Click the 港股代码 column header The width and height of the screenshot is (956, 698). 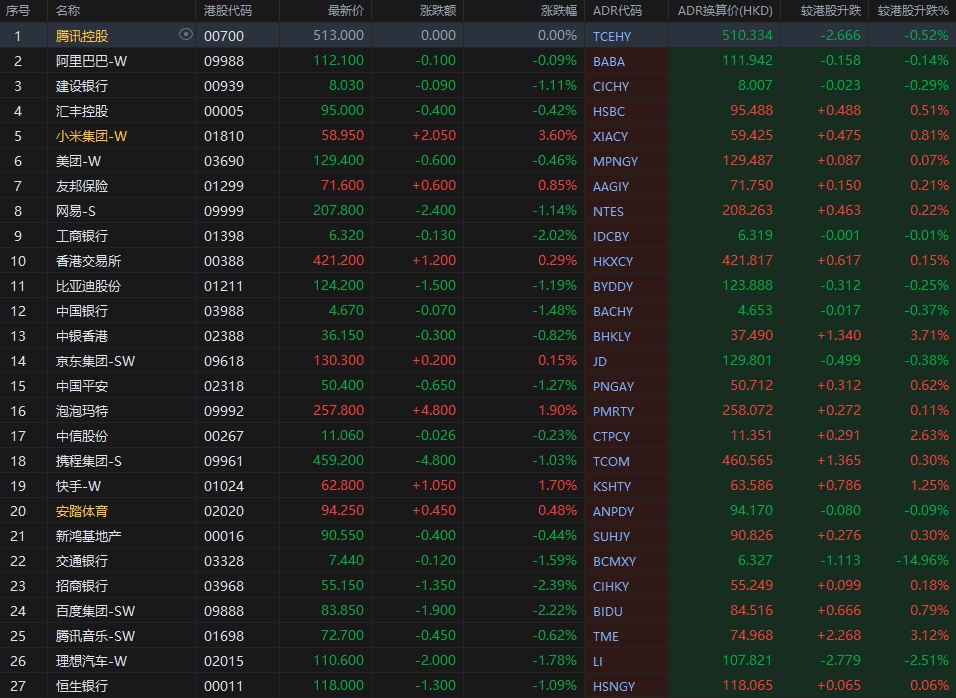(x=227, y=10)
